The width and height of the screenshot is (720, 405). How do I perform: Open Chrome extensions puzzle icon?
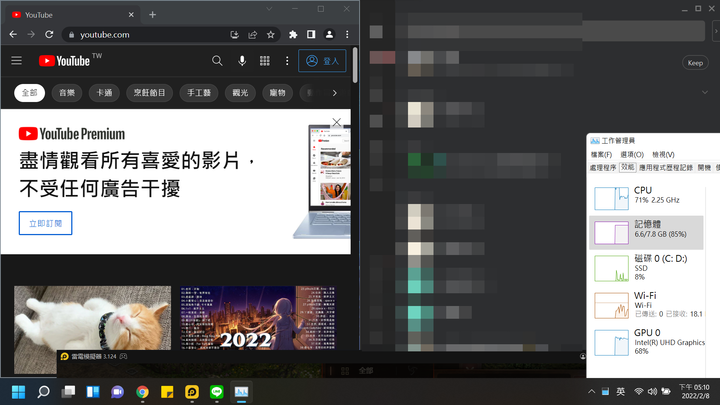[x=293, y=34]
